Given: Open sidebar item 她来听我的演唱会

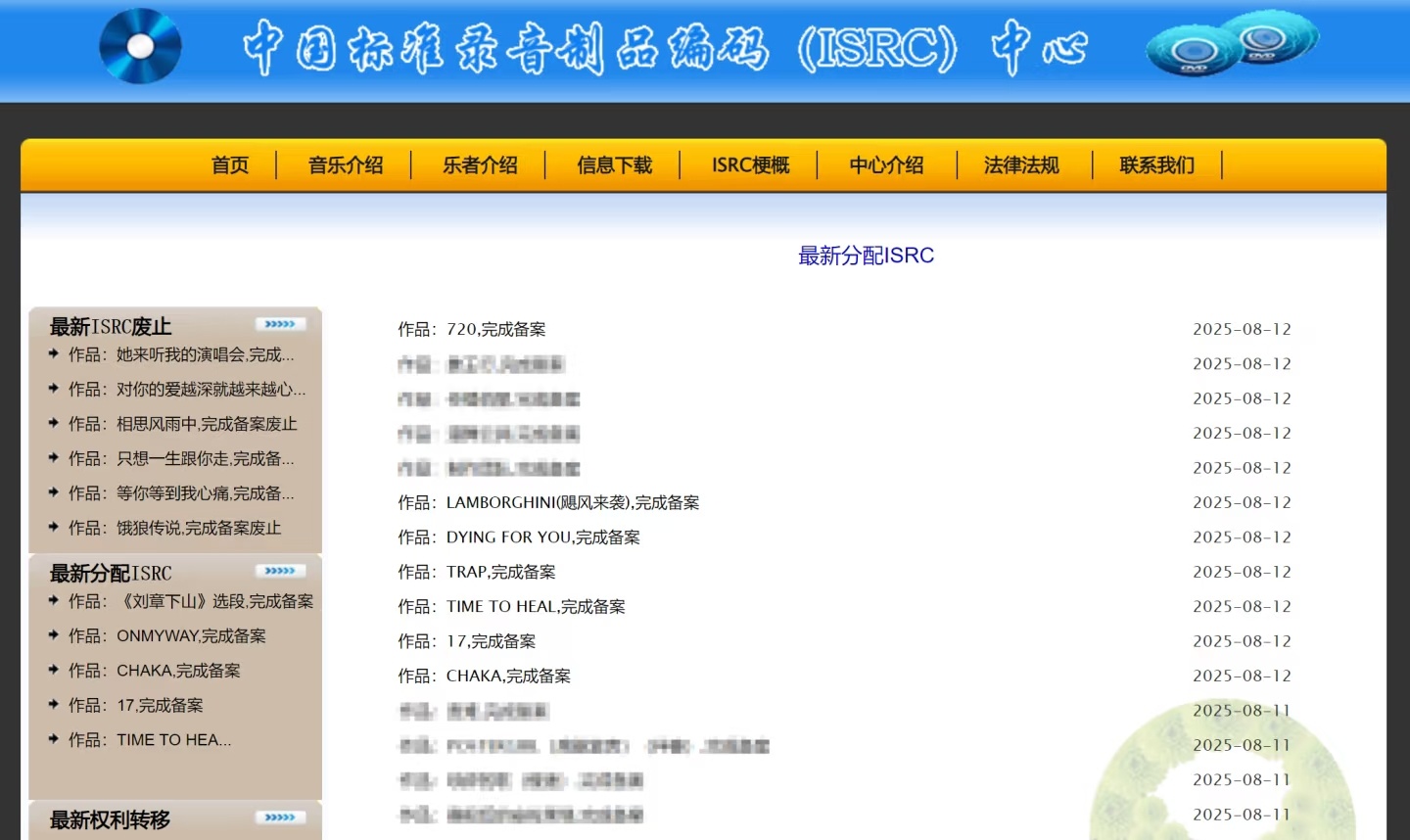Looking at the screenshot, I should coord(181,354).
